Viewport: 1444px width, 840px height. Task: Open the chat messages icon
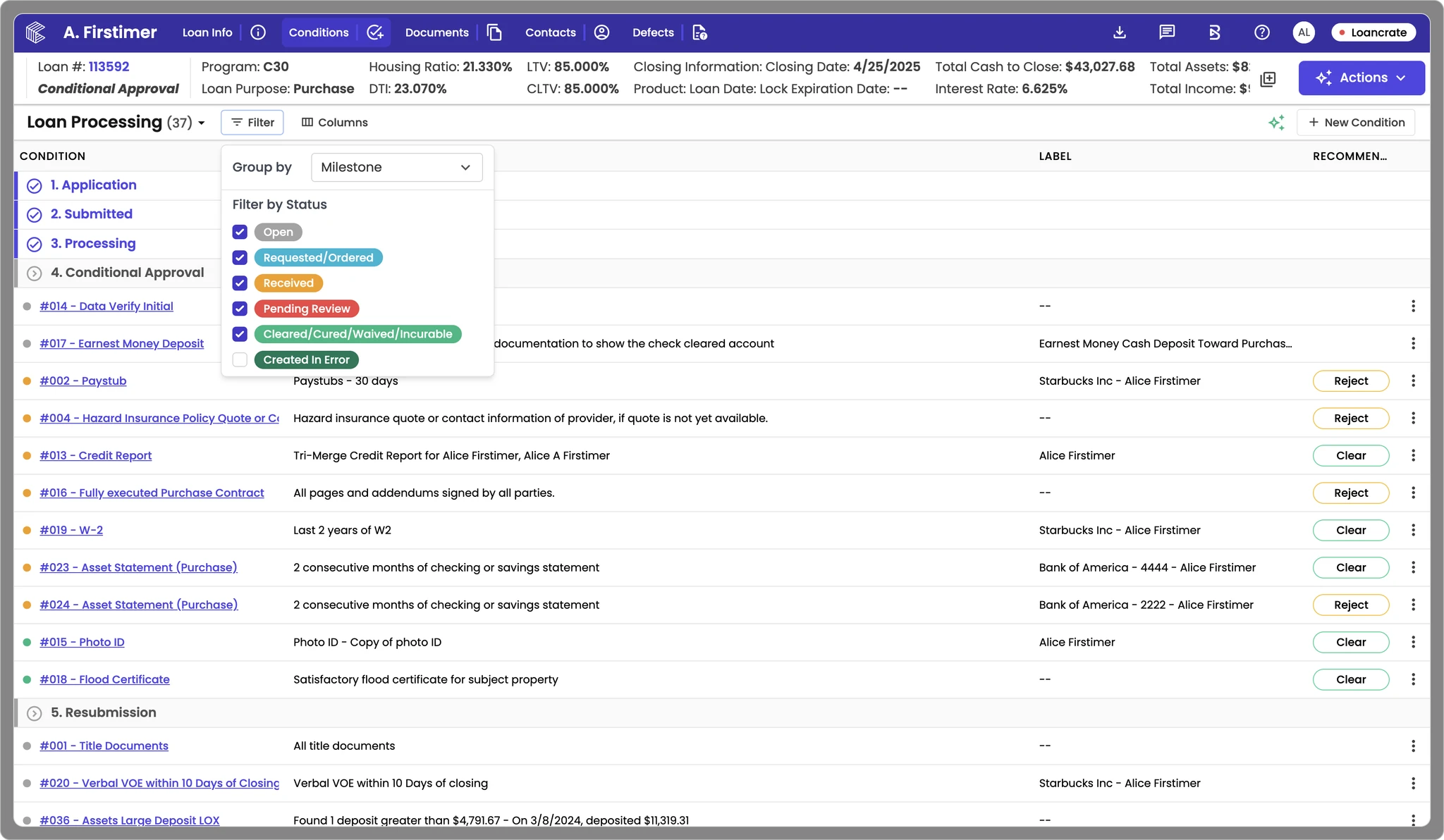1167,32
